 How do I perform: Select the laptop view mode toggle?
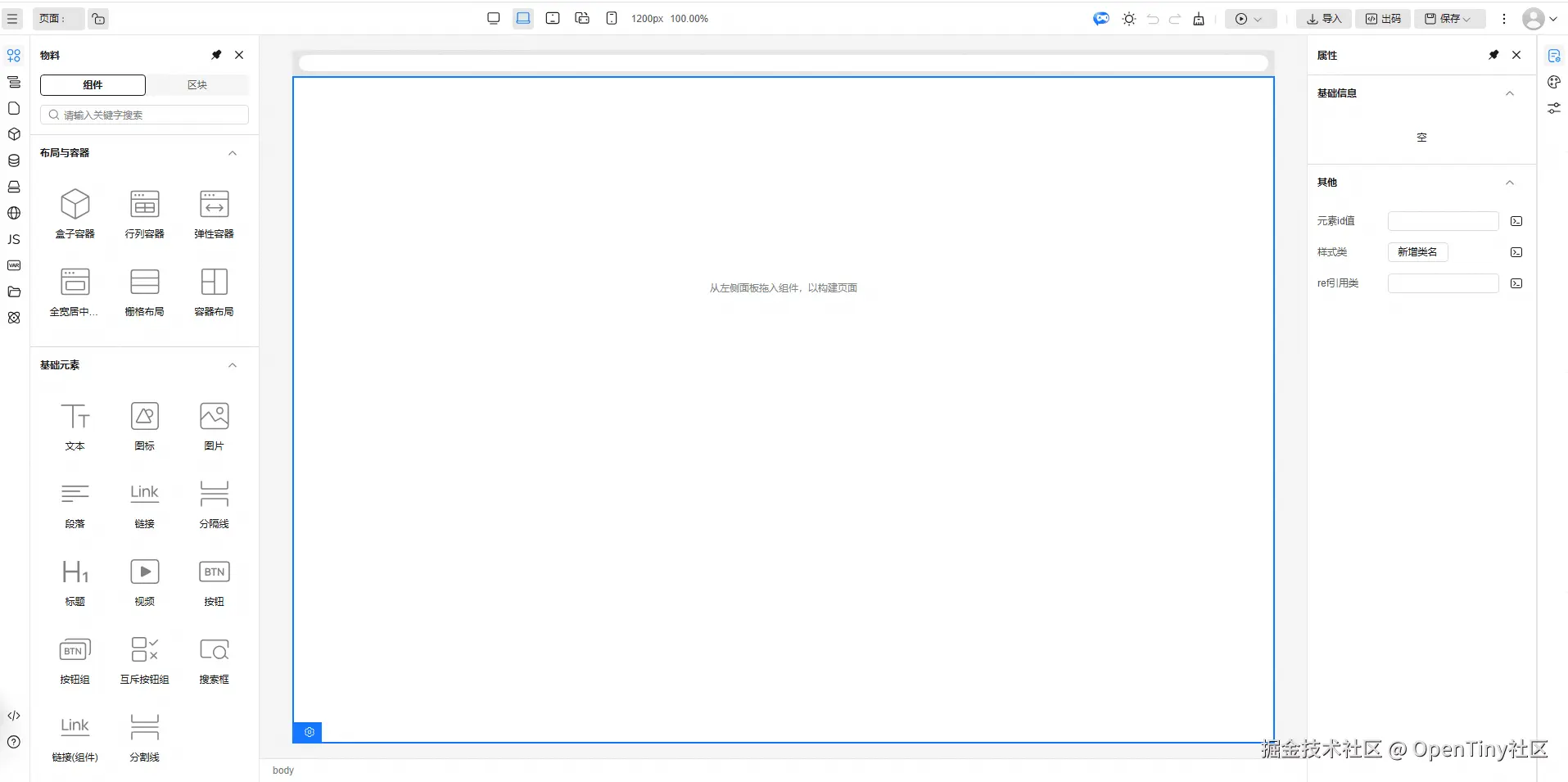point(523,18)
